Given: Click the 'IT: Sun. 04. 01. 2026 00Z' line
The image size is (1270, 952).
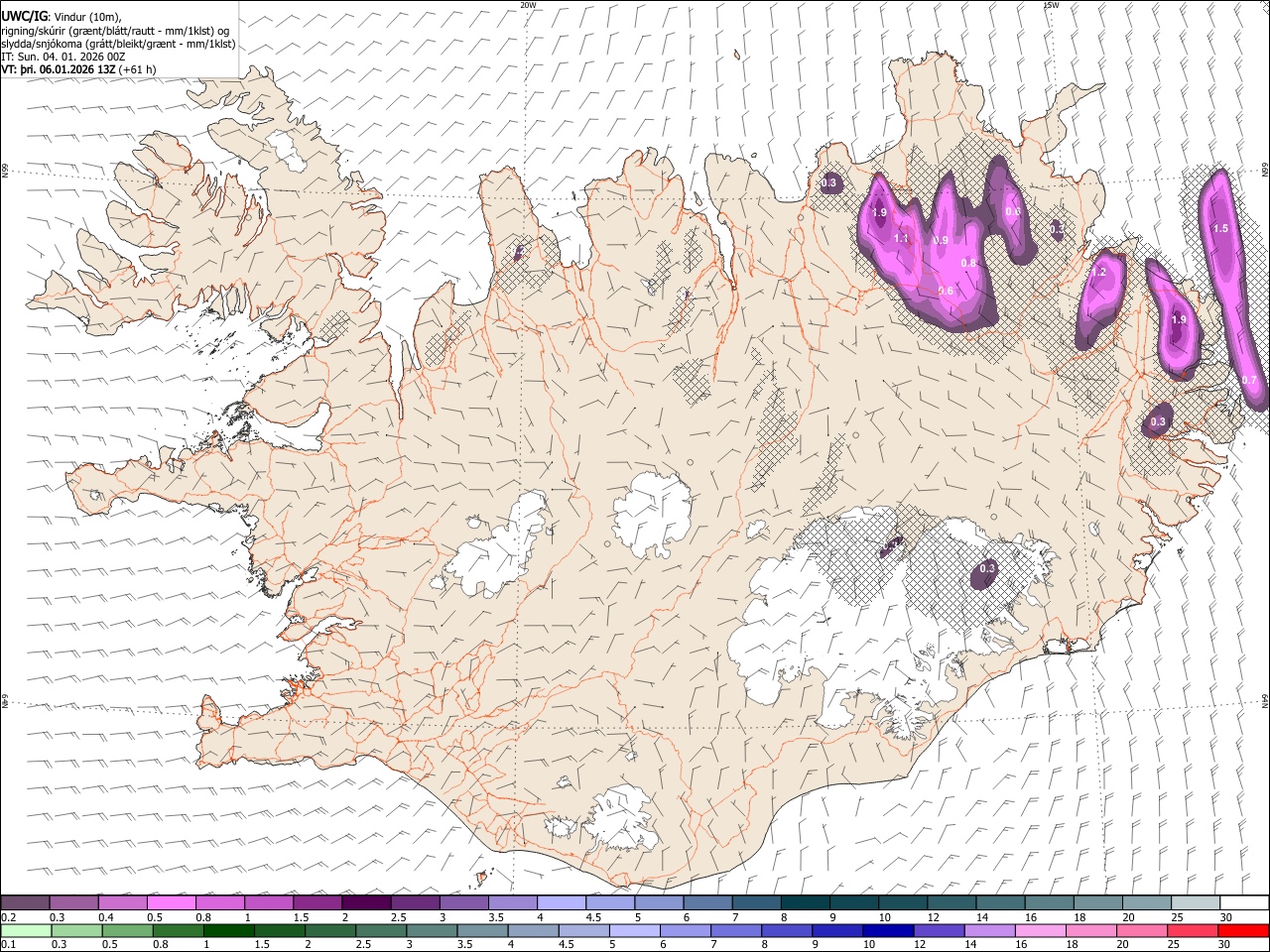Looking at the screenshot, I should 63,57.
